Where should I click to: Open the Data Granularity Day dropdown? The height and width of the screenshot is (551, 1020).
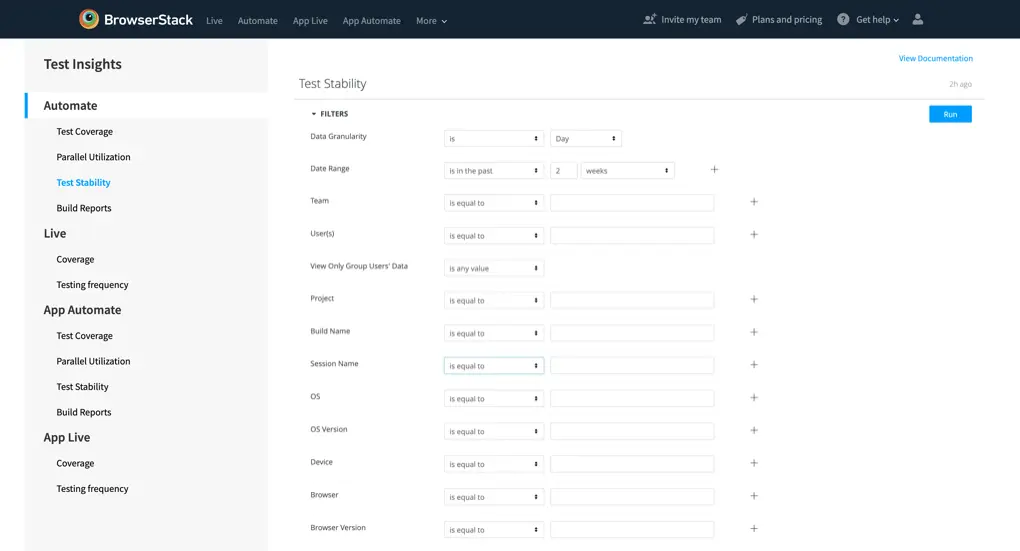(x=585, y=139)
